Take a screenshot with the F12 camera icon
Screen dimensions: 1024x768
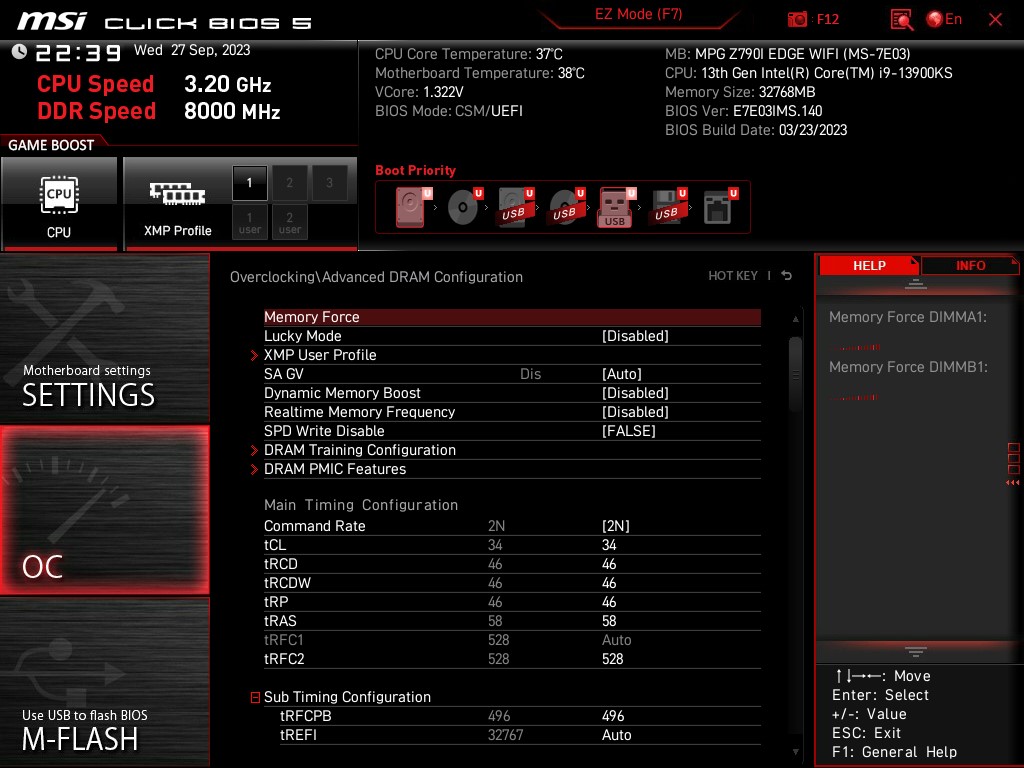click(x=797, y=20)
